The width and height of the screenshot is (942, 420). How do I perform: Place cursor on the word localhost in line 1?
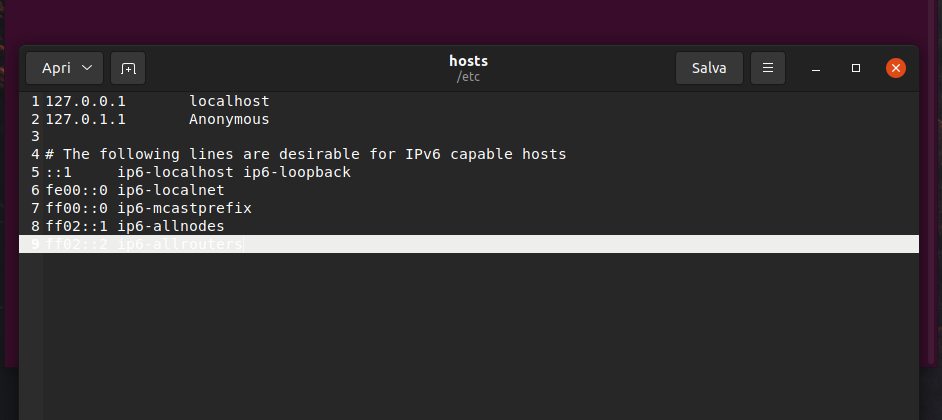tap(229, 101)
